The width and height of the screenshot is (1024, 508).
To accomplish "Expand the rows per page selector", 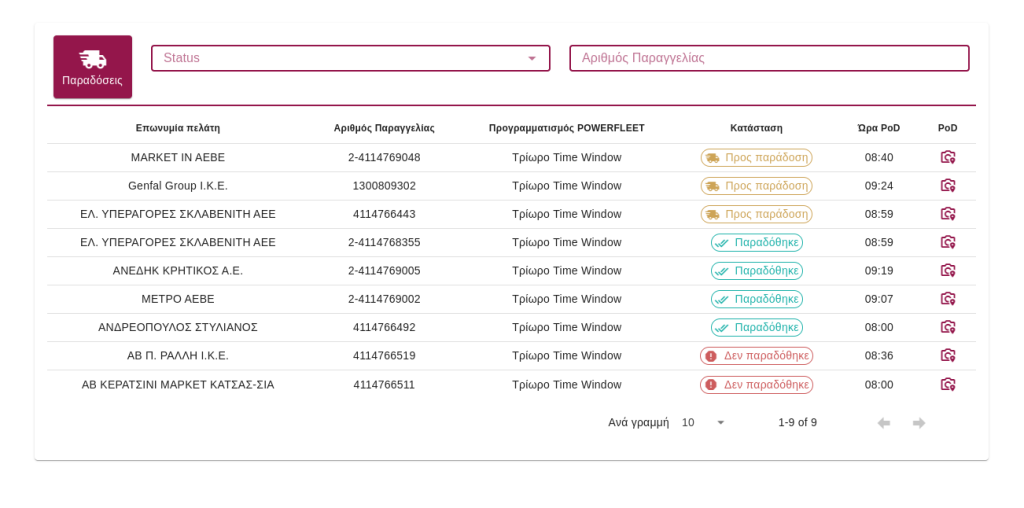I will pos(704,423).
